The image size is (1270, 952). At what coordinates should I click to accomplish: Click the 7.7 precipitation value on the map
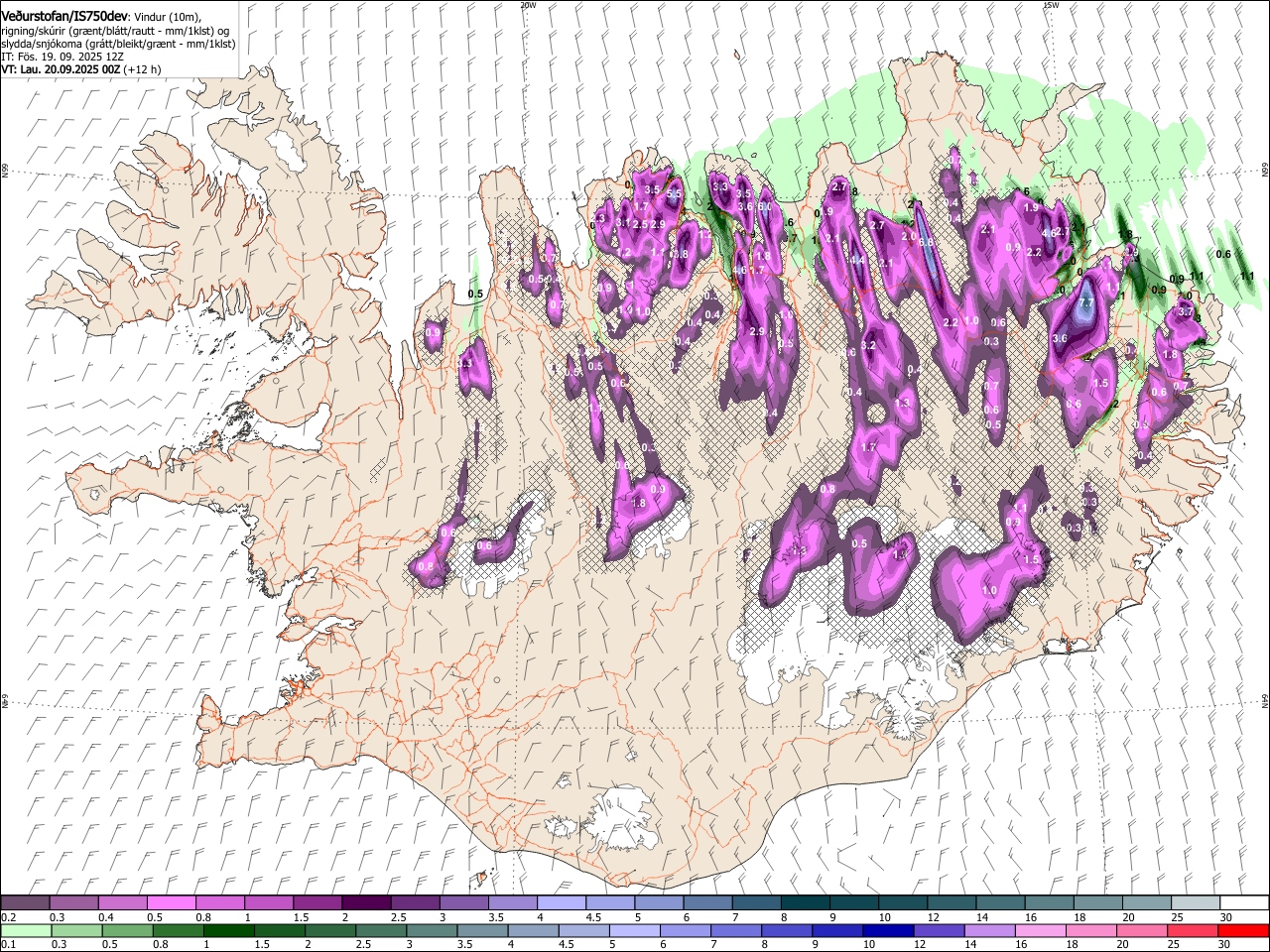click(x=1085, y=303)
